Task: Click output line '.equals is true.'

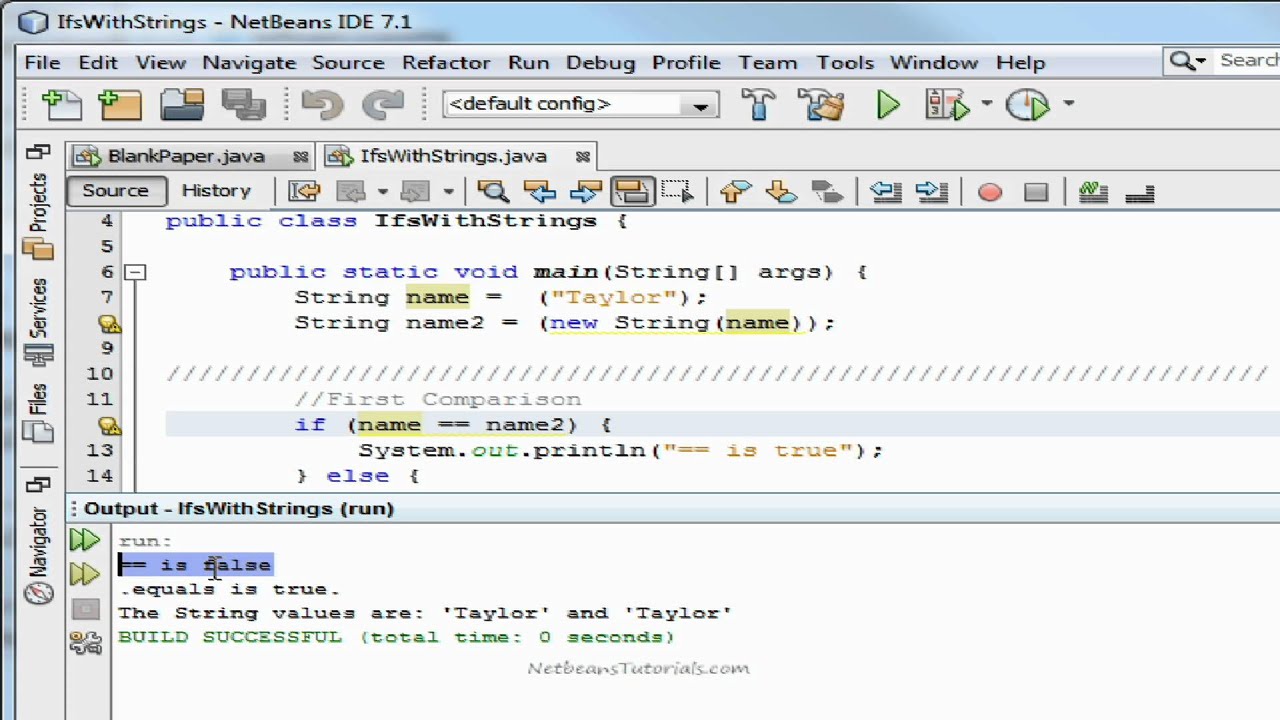Action: coord(229,589)
